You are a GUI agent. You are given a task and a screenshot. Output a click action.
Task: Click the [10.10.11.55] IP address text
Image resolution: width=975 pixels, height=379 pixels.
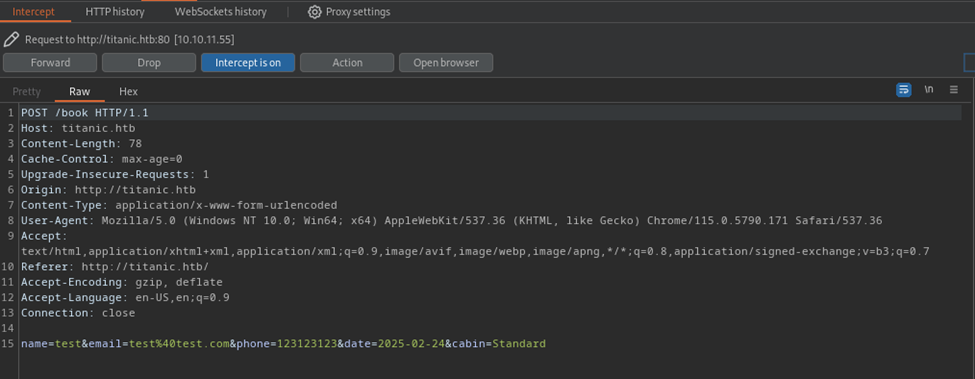coord(204,40)
